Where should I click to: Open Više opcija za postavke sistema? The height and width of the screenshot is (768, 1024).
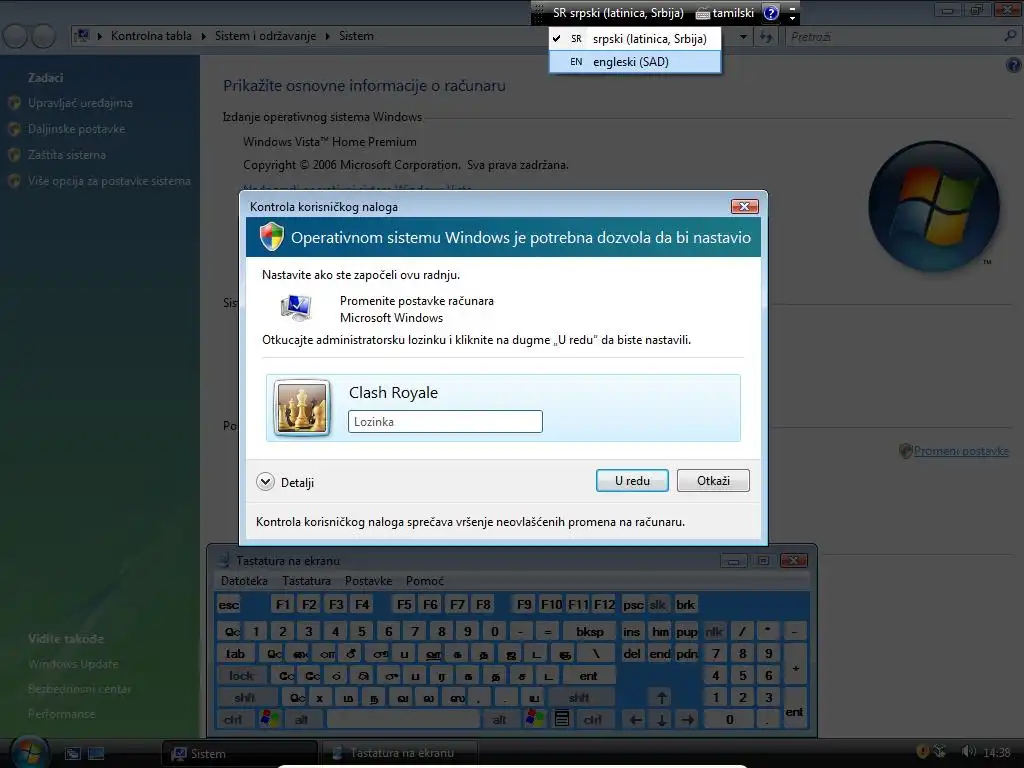coord(109,181)
